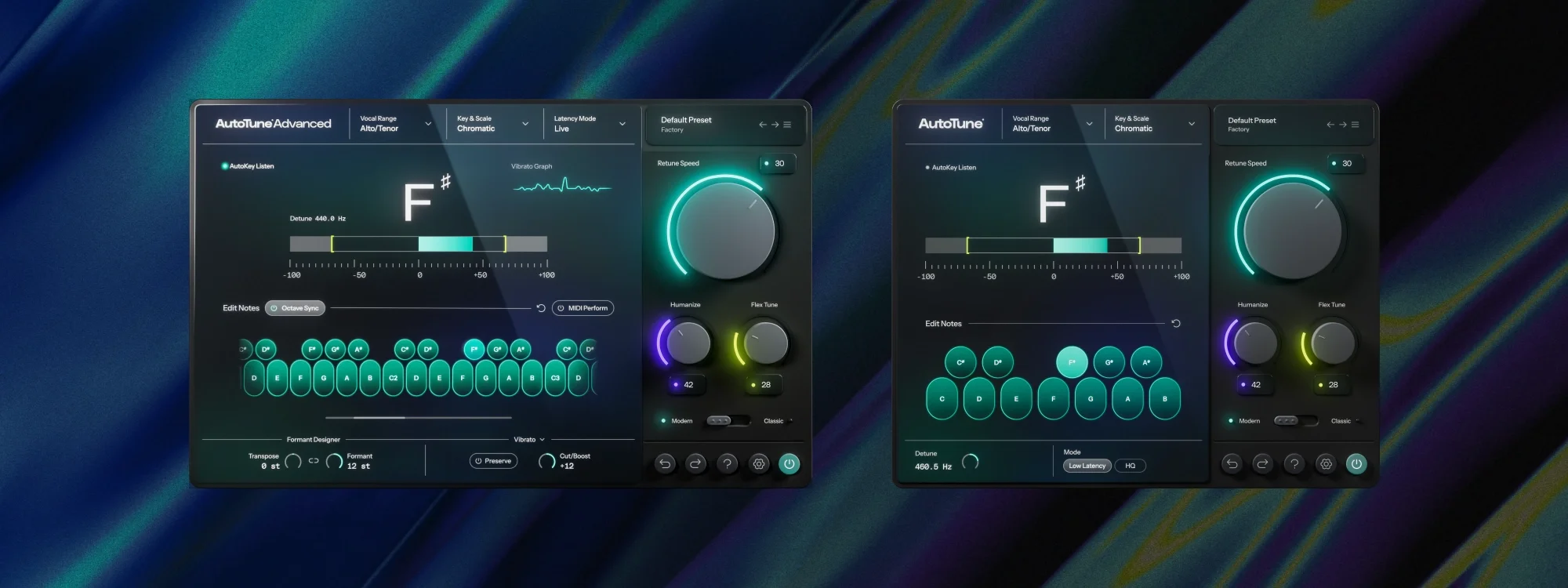Click the Flex Tune knob in basic AutoTune
The width and height of the screenshot is (1568, 588).
[1333, 343]
